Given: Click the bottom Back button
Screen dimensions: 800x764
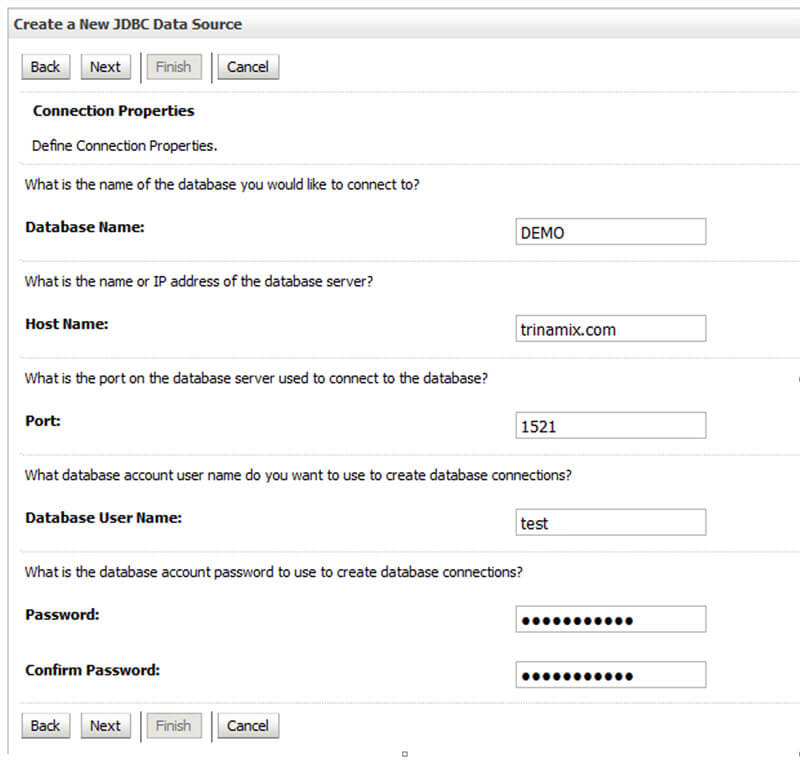Looking at the screenshot, I should [45, 726].
